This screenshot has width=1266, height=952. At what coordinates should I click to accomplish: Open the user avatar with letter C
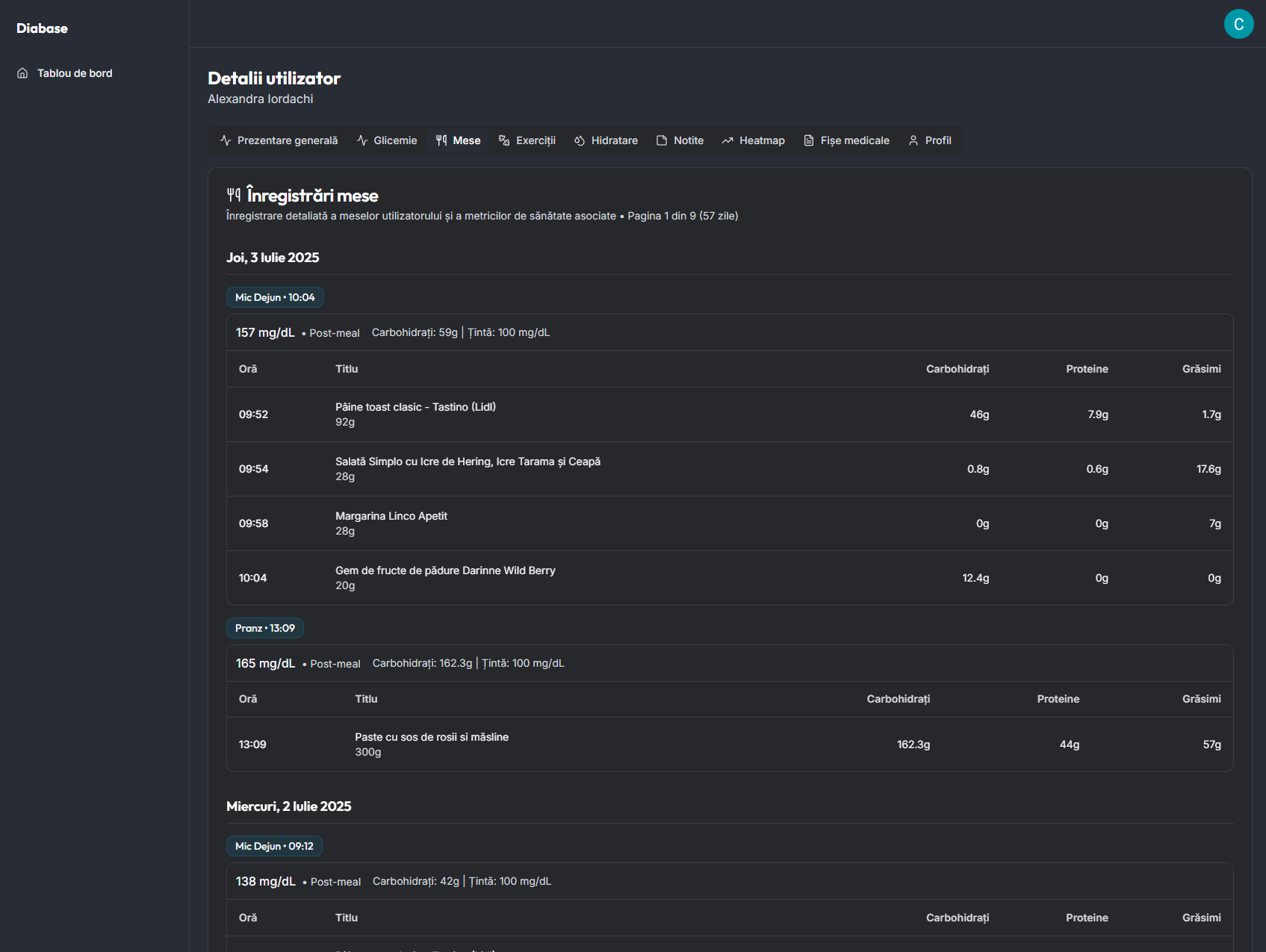(1238, 23)
